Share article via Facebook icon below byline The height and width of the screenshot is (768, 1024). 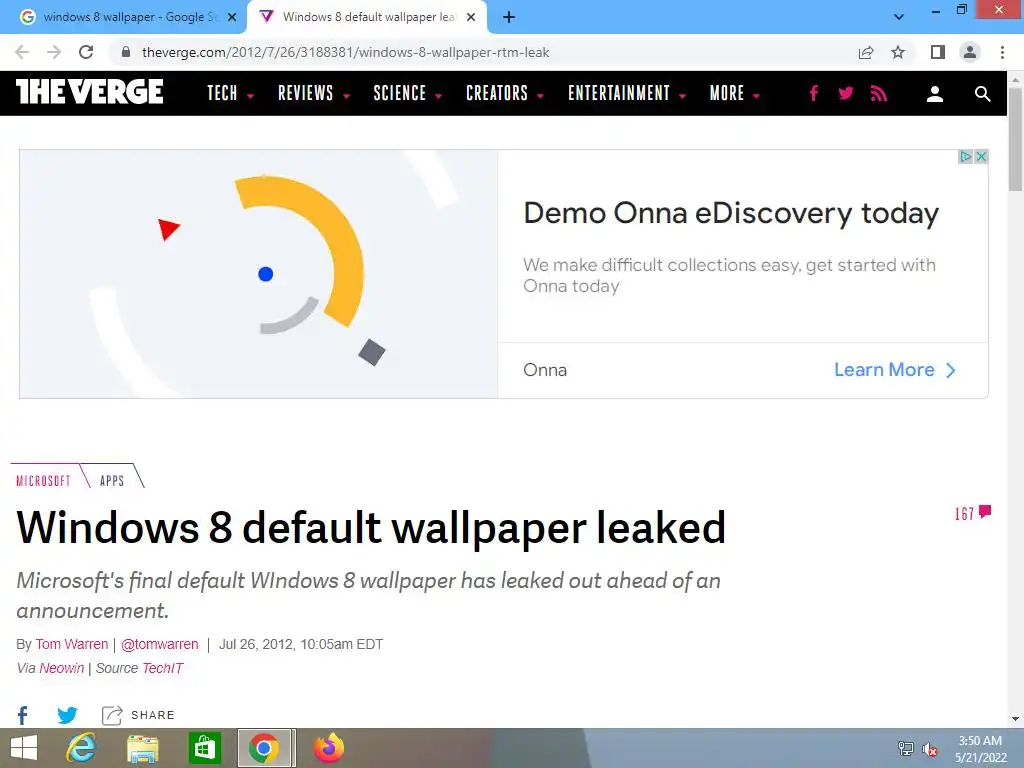(23, 715)
